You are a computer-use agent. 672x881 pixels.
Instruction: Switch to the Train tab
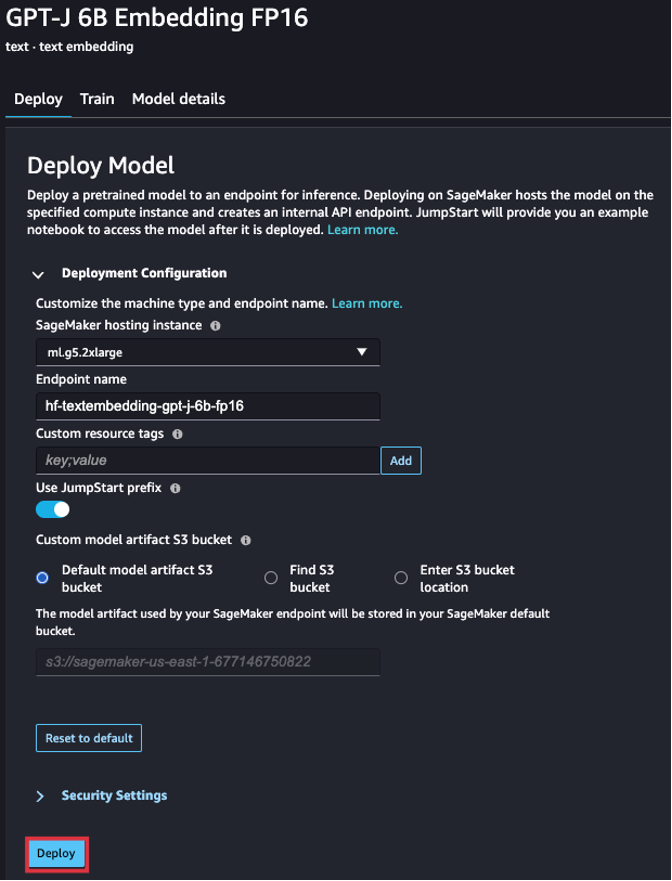tap(97, 99)
